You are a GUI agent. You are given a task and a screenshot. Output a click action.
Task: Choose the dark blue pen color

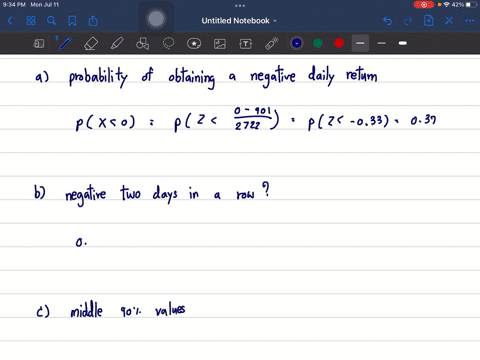pos(296,43)
